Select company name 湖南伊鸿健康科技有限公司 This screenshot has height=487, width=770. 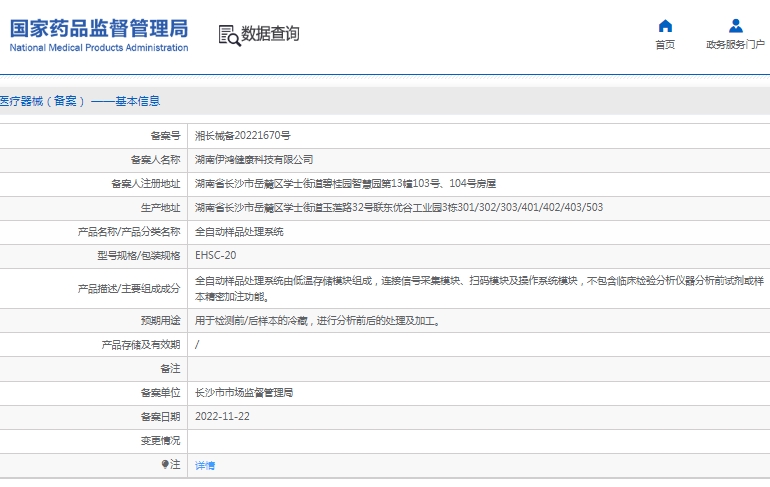(254, 160)
